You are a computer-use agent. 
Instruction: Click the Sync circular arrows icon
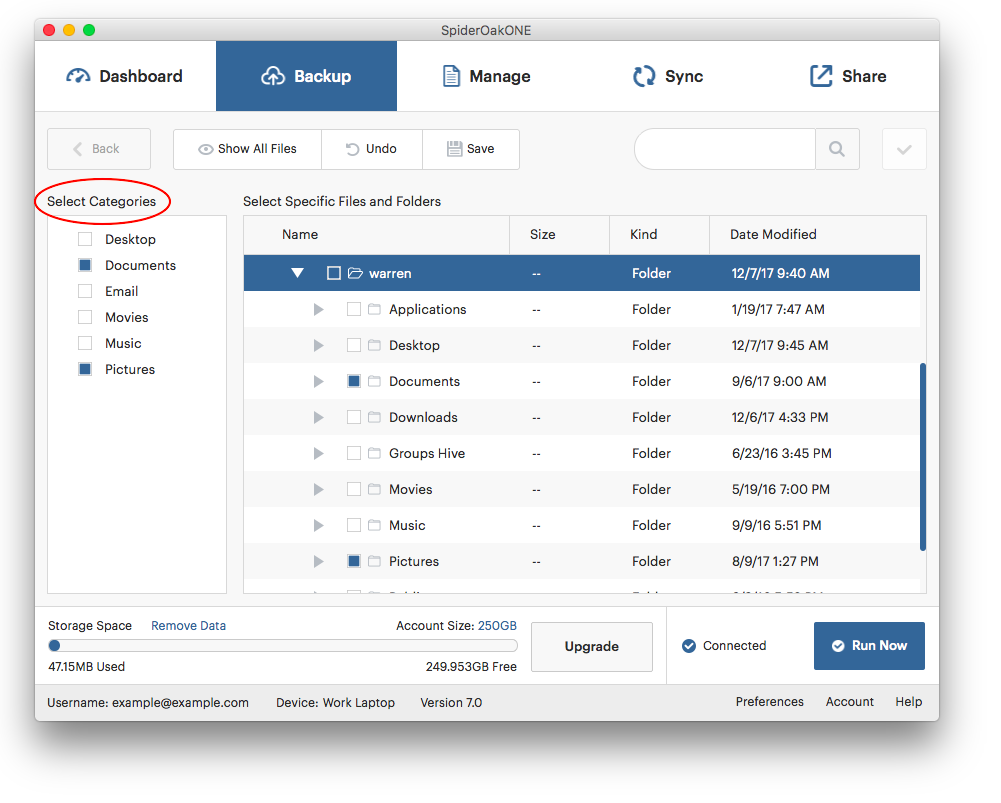(644, 76)
